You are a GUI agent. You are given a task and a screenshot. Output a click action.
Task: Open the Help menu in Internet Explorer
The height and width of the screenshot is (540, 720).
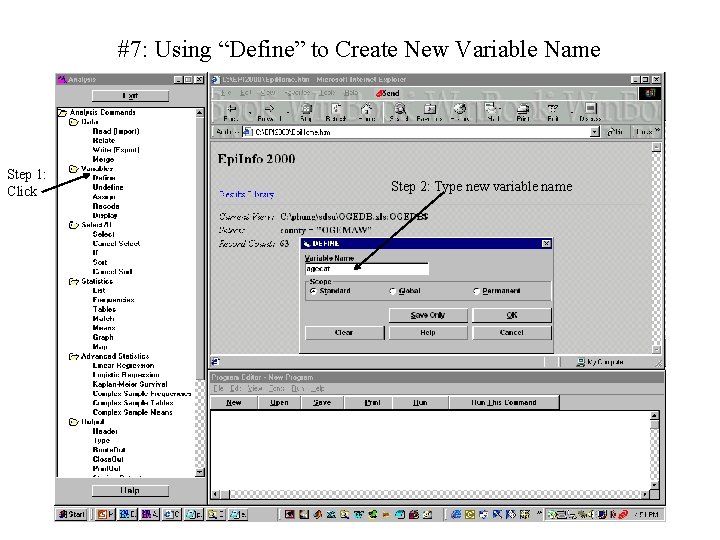click(351, 93)
